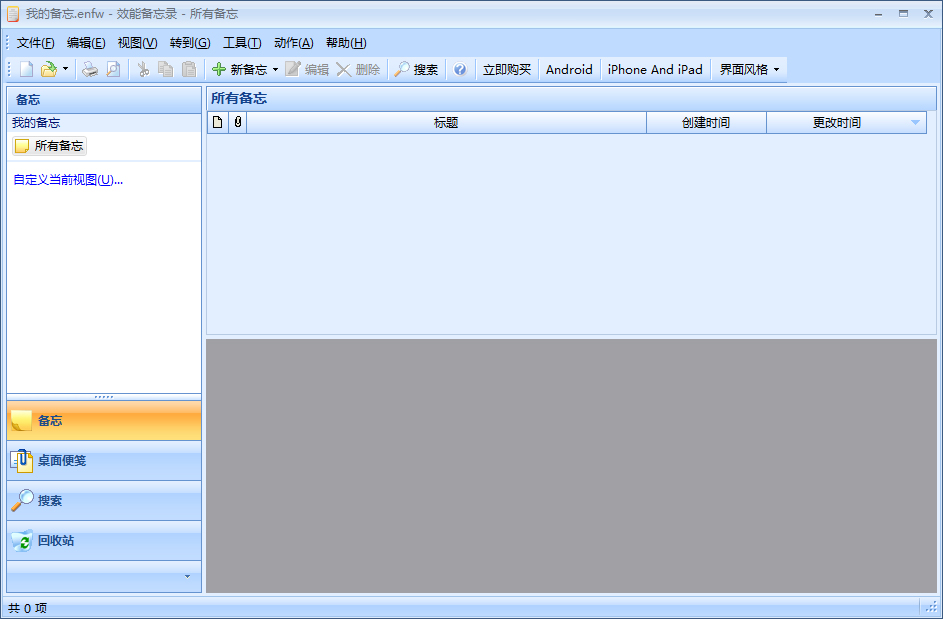
Task: Click the 自定义当前视图 link
Action: (67, 180)
